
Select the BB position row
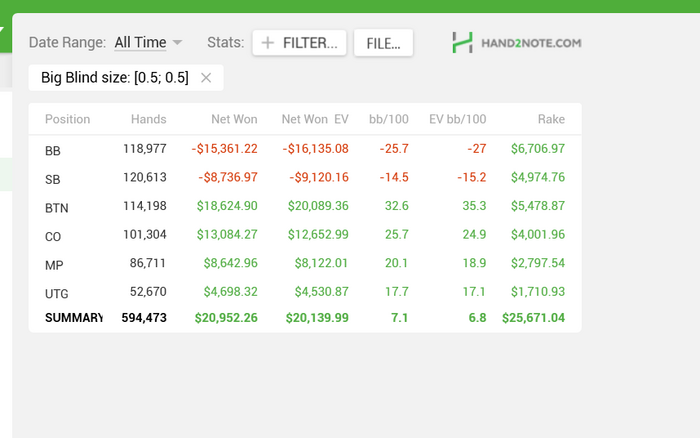click(x=305, y=149)
